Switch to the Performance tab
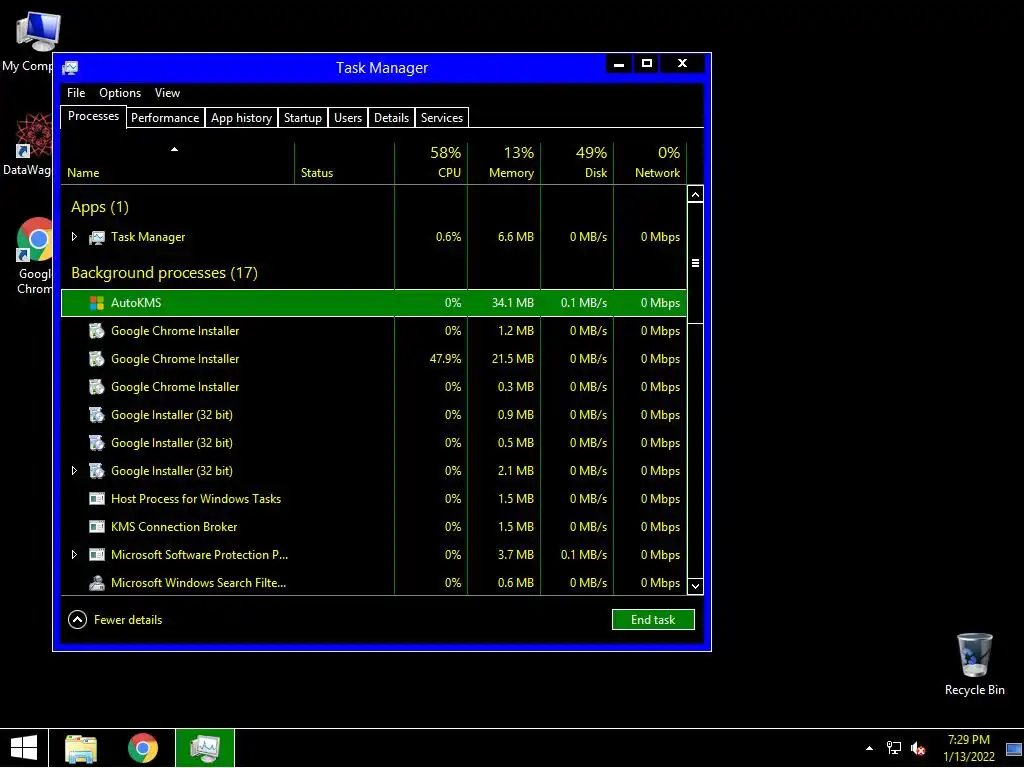Image resolution: width=1024 pixels, height=768 pixels. (165, 118)
